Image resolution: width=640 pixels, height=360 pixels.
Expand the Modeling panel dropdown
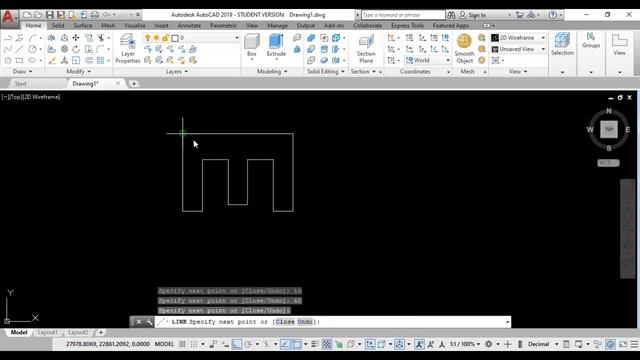(272, 71)
